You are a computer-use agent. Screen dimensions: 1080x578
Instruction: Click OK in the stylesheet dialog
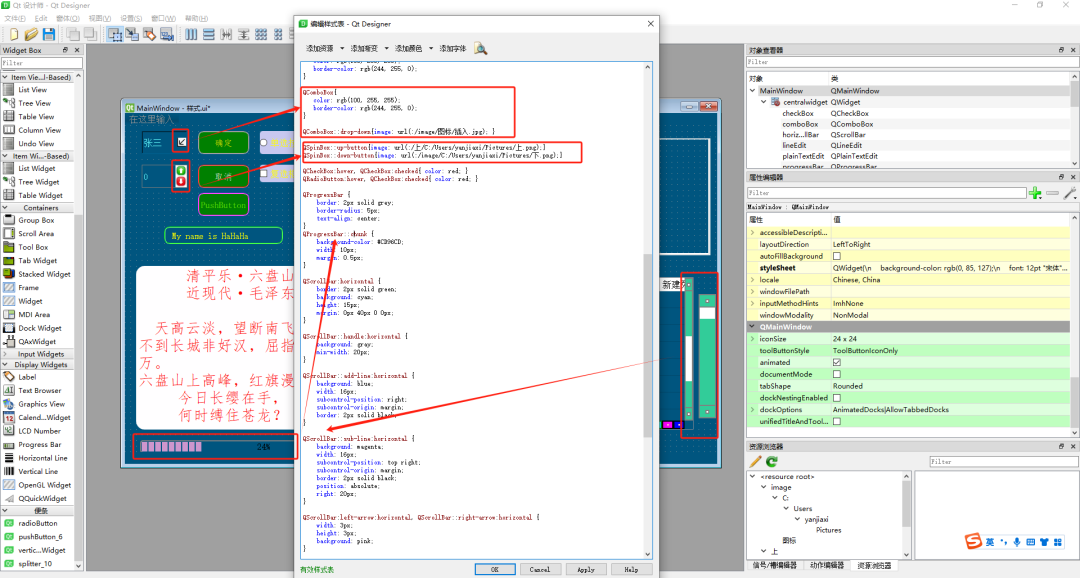[495, 570]
